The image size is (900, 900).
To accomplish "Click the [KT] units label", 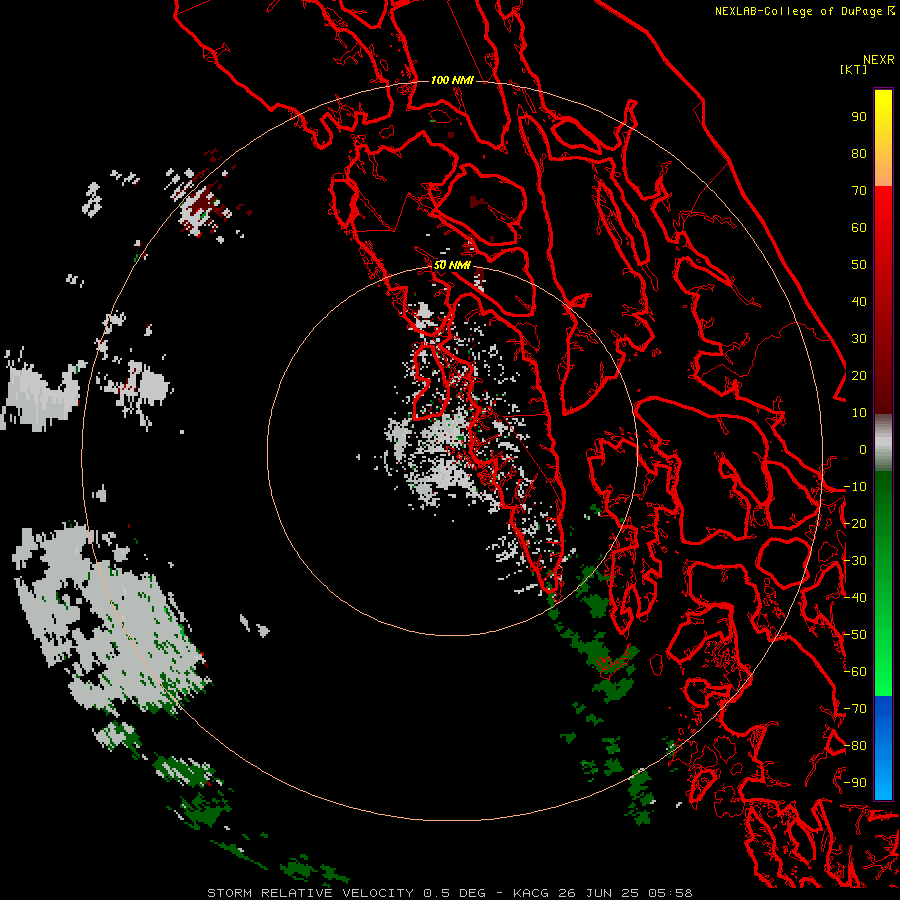I will (853, 69).
